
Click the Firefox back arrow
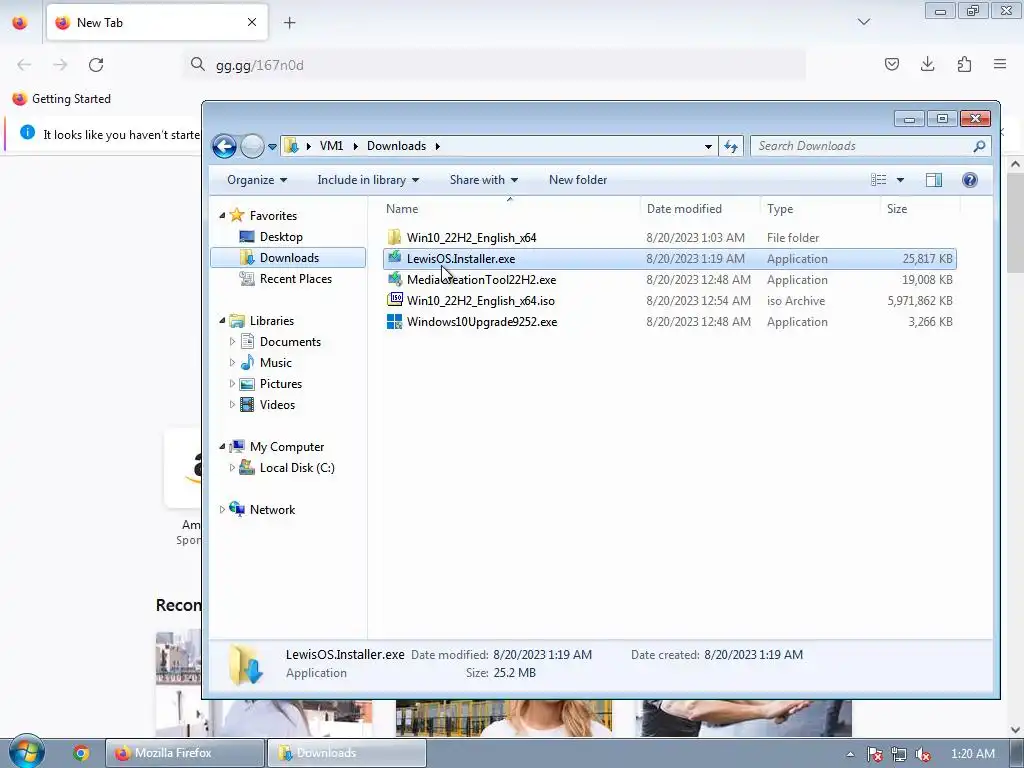24,65
